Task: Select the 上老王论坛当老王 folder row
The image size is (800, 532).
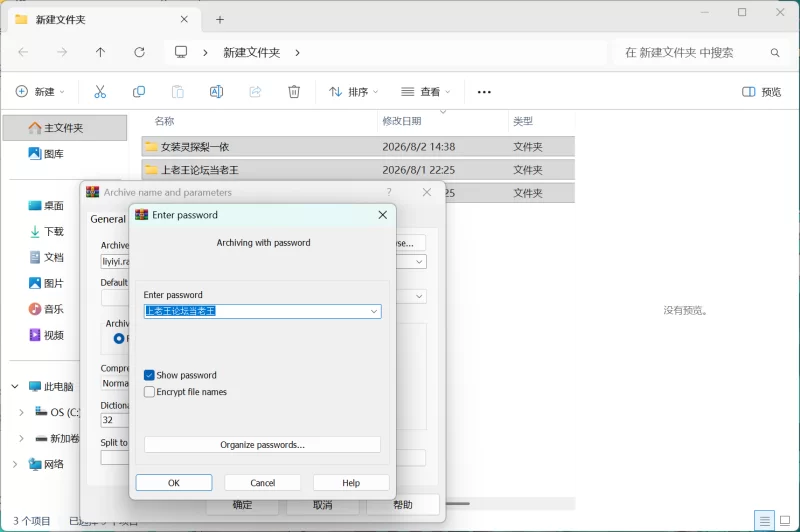Action: (x=358, y=170)
